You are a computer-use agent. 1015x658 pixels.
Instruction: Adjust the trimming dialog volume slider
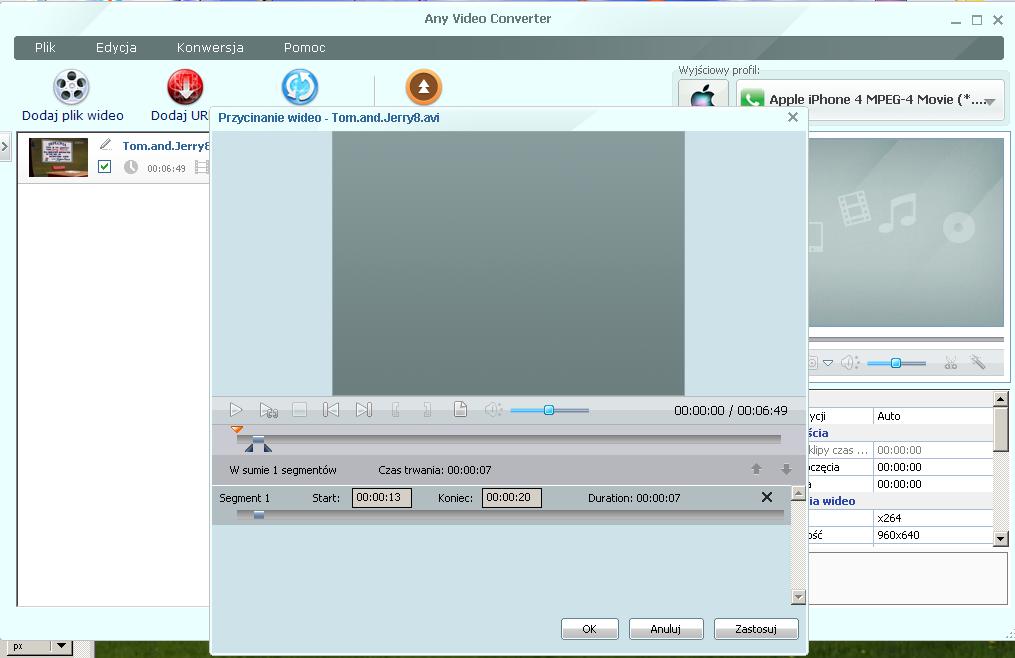pyautogui.click(x=549, y=410)
